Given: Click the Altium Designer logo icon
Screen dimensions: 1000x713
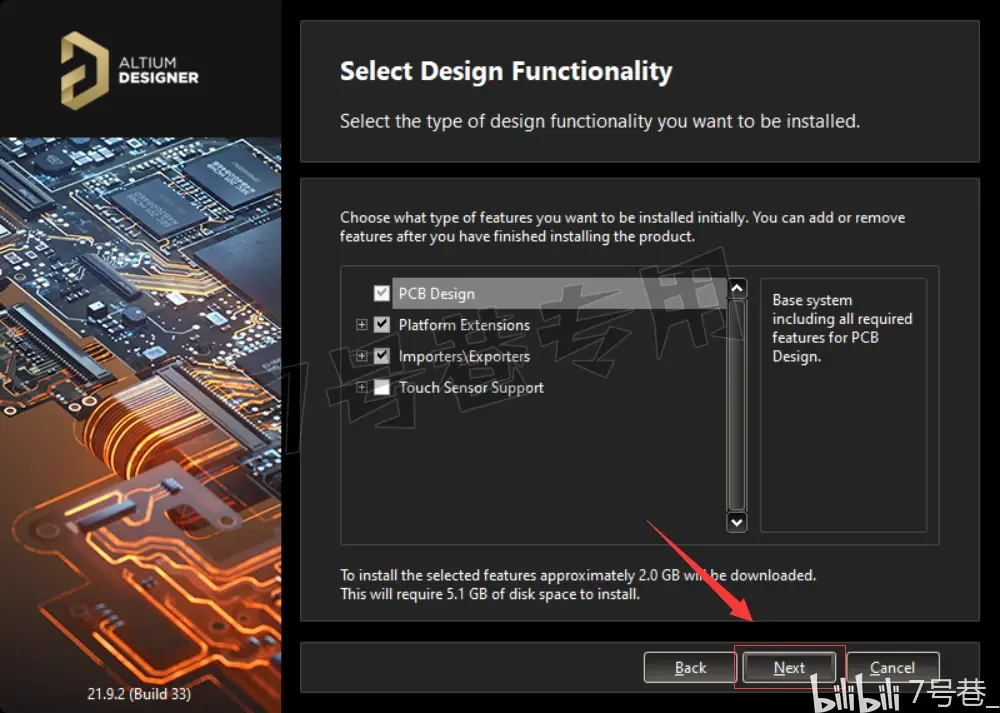Looking at the screenshot, I should pos(85,70).
